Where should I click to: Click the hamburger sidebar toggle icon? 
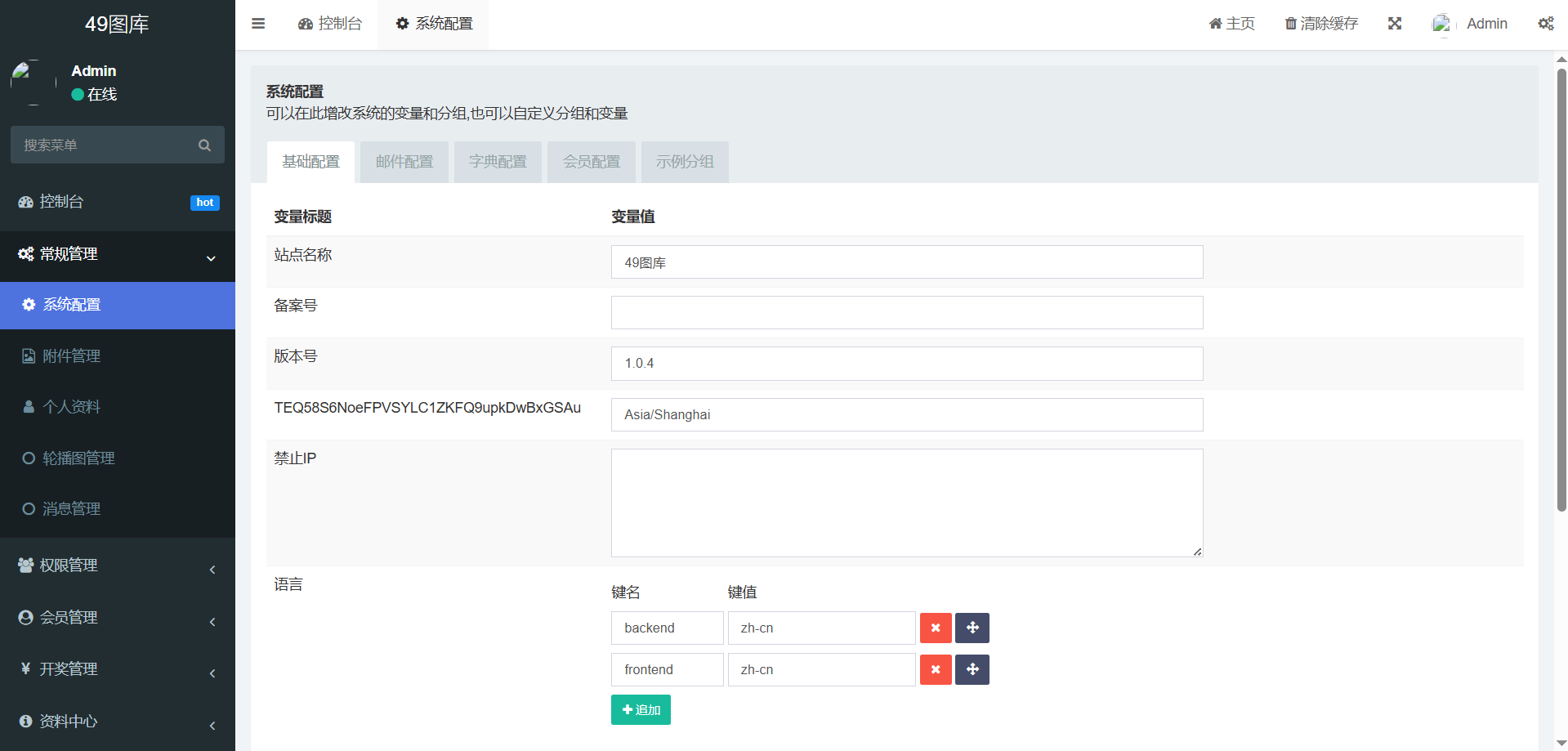point(258,24)
